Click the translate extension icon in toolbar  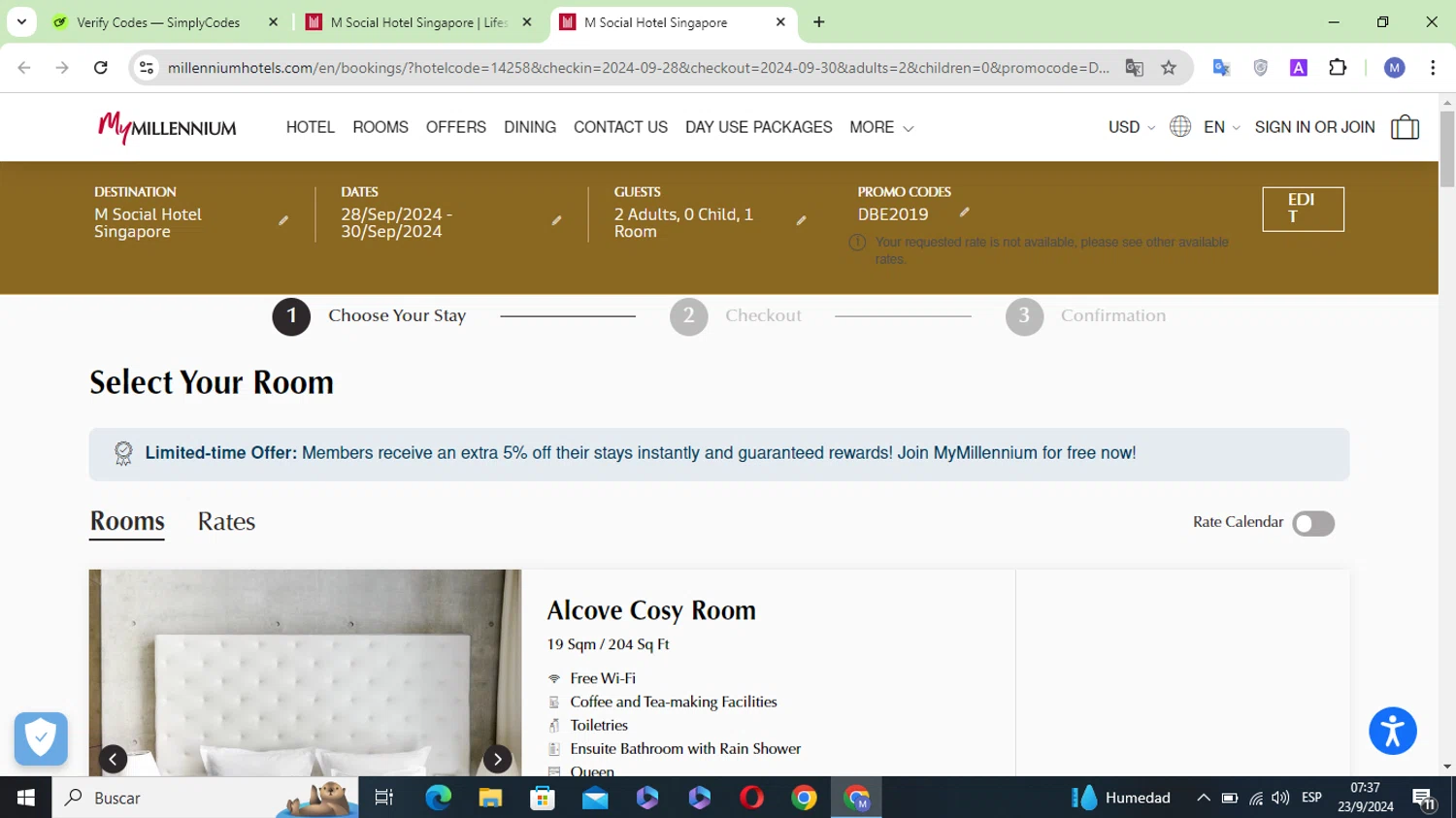tap(1221, 68)
